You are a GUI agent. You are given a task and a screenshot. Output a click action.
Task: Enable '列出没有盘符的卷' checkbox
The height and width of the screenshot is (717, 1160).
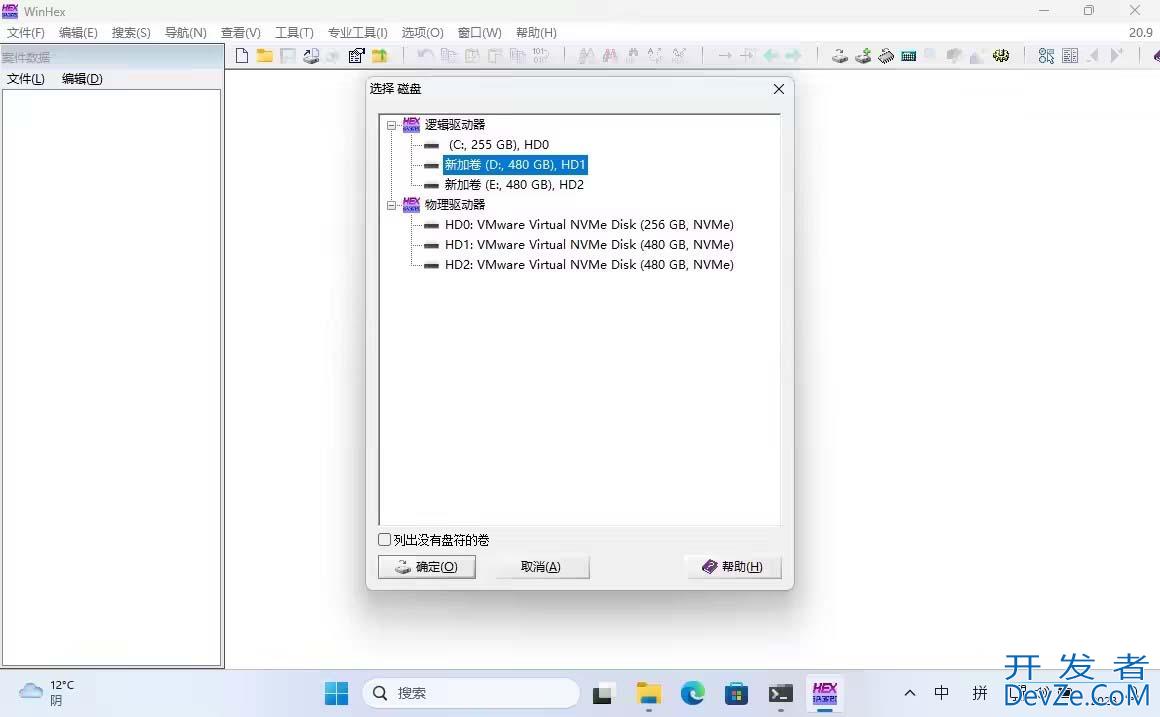click(385, 540)
